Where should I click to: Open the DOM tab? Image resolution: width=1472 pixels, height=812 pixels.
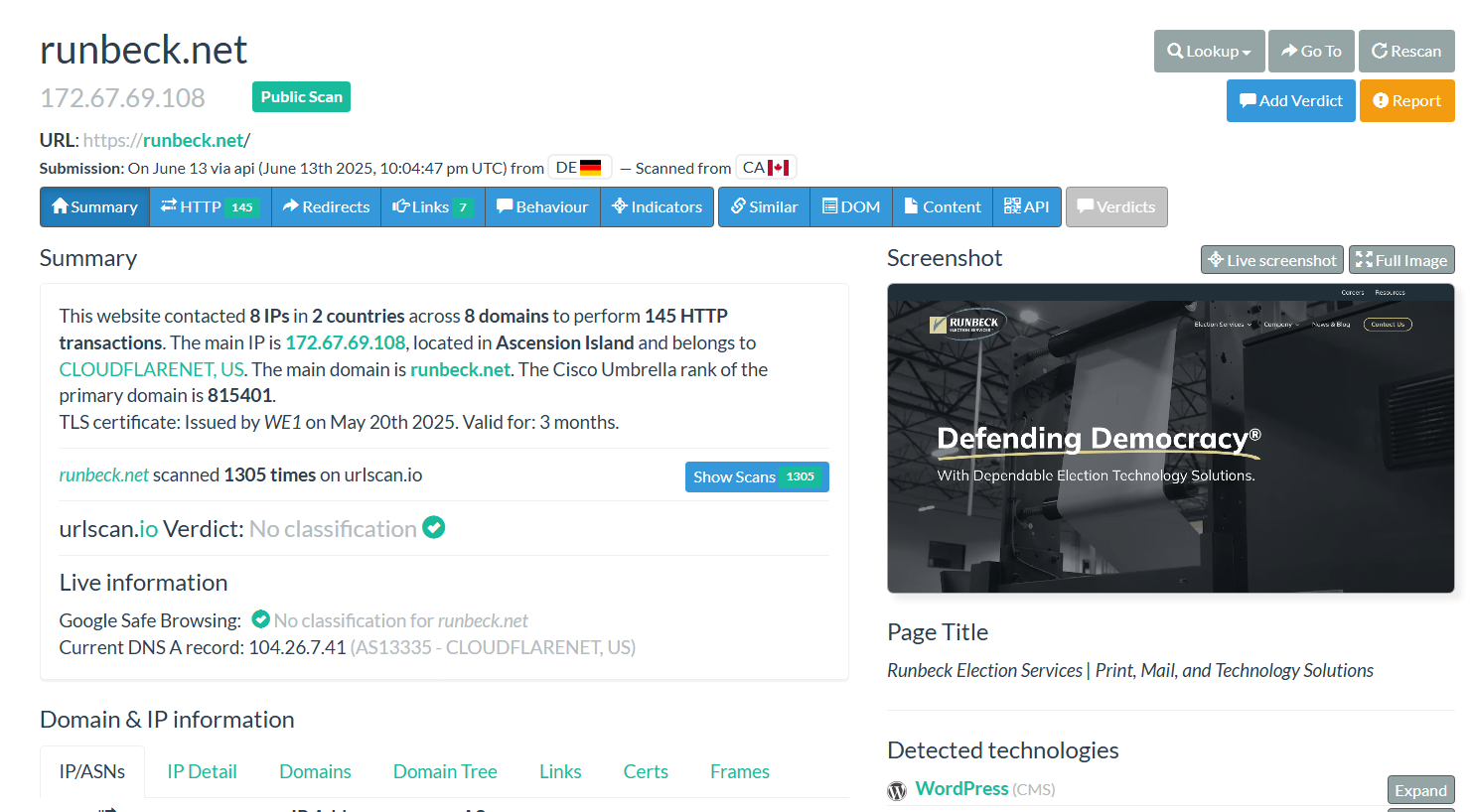tap(851, 206)
